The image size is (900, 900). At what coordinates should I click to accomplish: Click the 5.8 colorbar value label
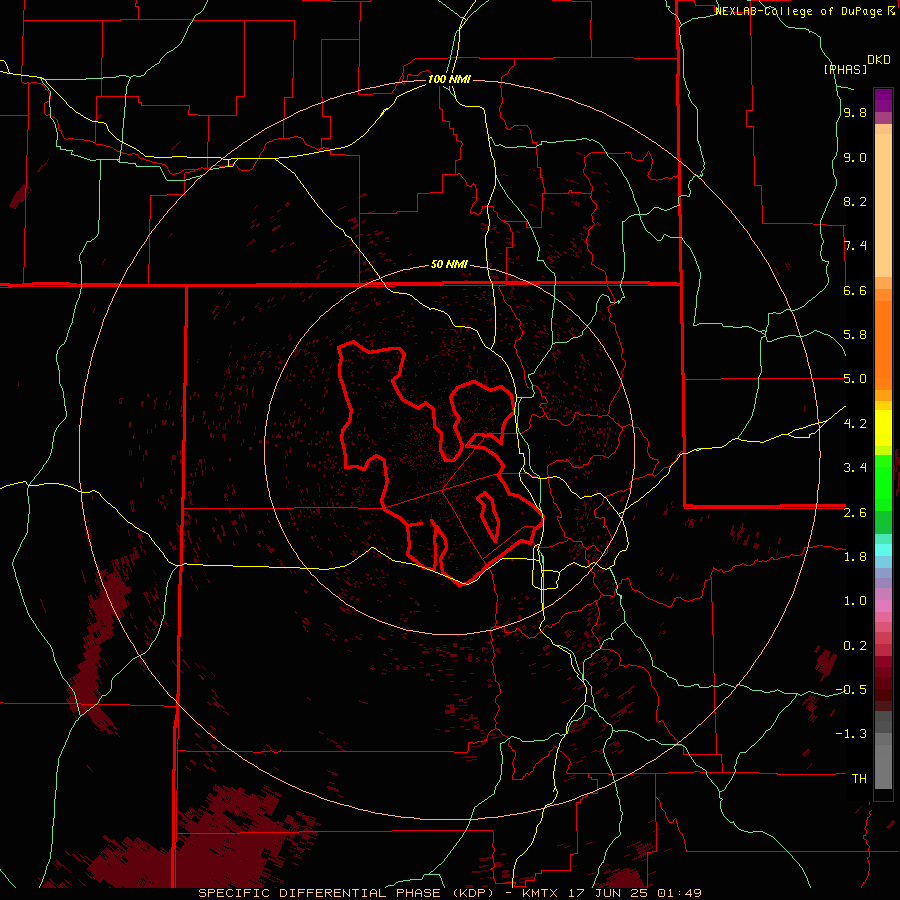point(855,335)
